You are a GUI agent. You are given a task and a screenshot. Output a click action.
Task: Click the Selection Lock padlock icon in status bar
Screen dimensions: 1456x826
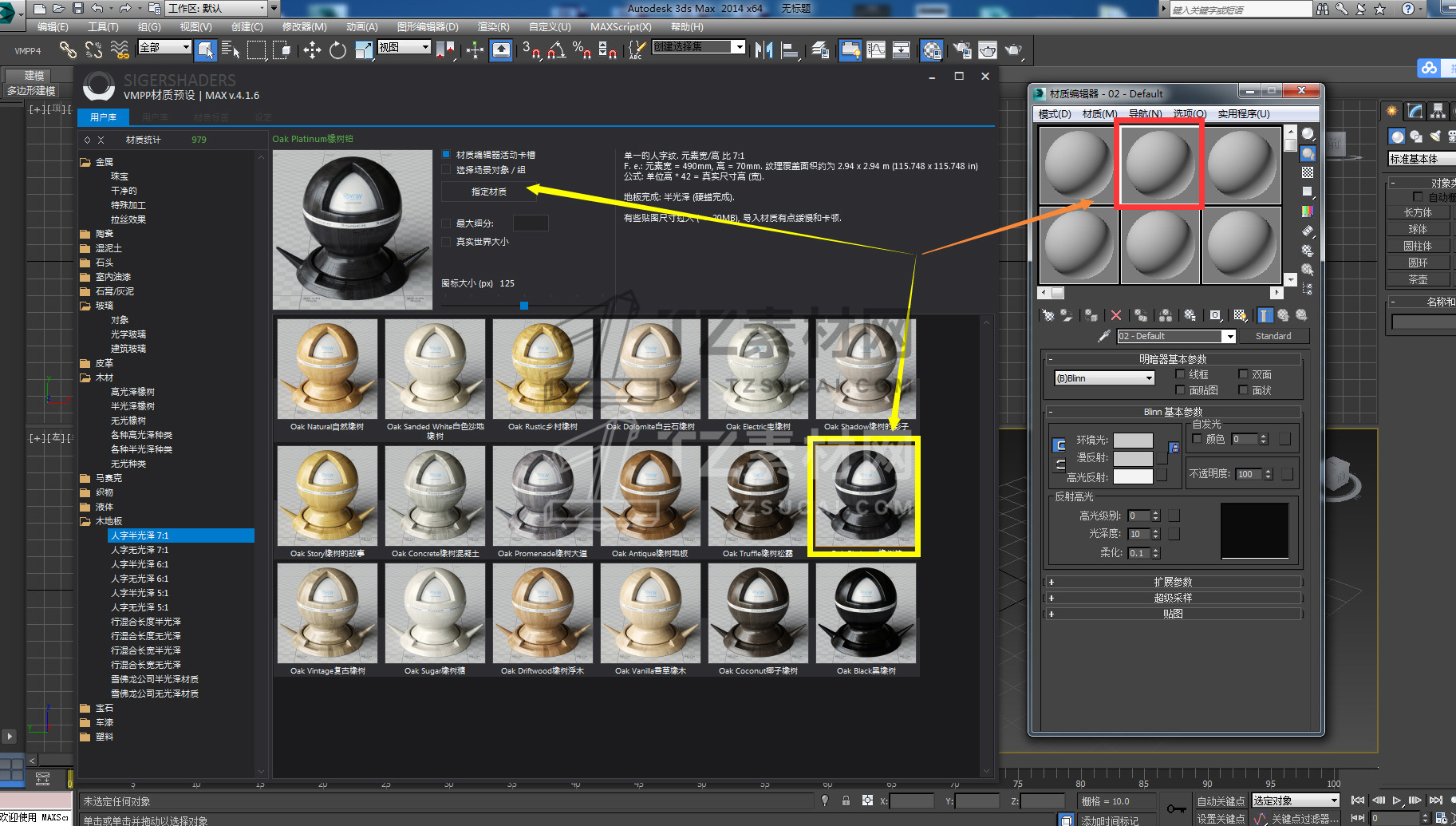pyautogui.click(x=846, y=800)
